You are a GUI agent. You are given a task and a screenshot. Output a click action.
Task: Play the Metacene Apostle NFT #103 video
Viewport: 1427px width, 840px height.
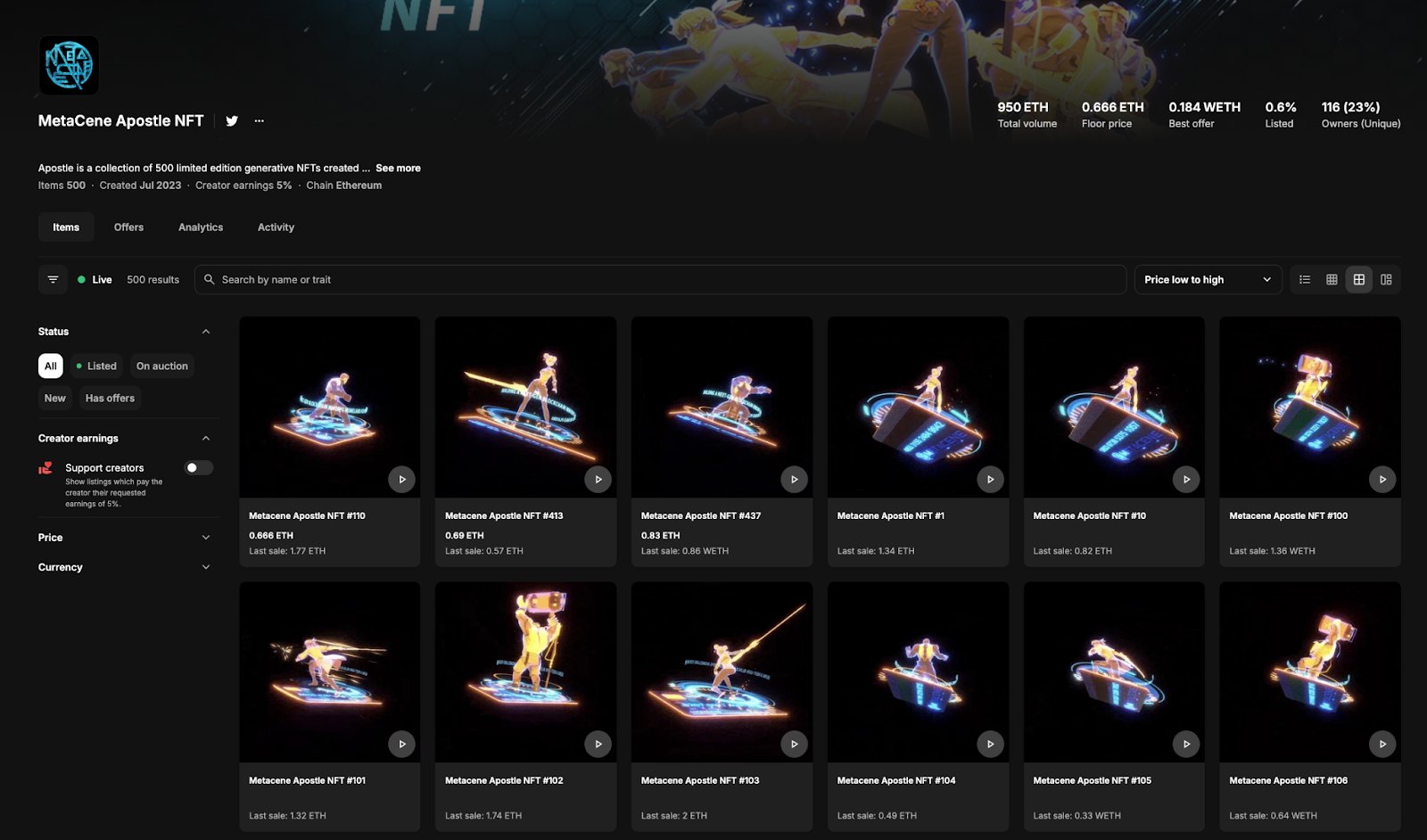coord(794,744)
